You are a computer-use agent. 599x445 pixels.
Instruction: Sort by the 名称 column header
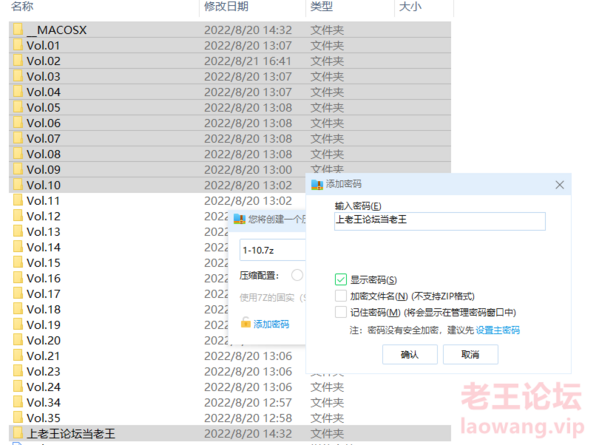point(22,6)
